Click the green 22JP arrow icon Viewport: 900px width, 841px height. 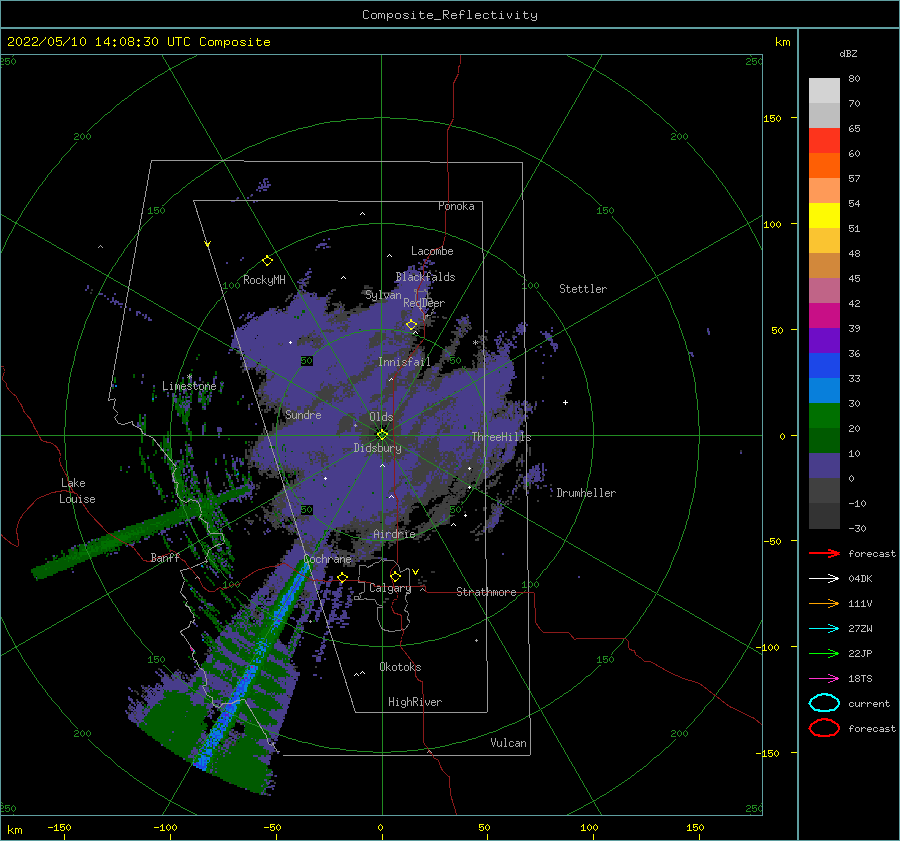pos(824,653)
